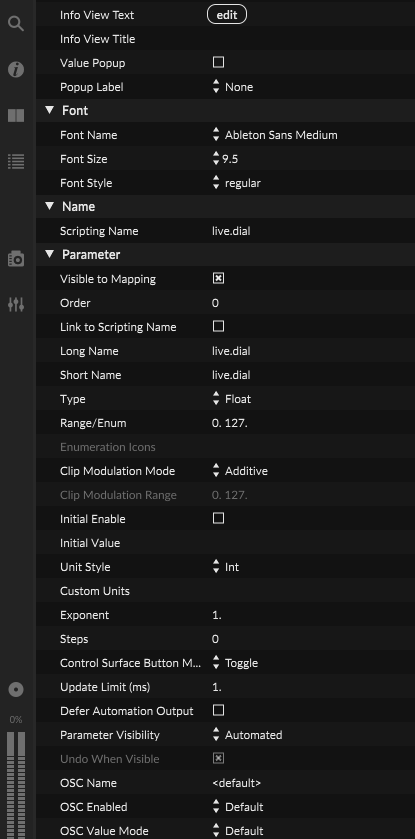Click the 0% CPU readout
Screen dimensions: 415x839
tap(16, 720)
